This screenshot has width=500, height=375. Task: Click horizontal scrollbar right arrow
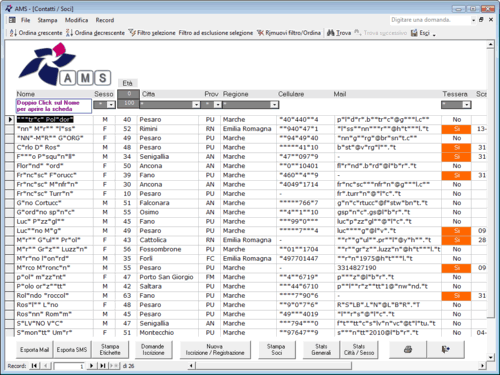pyautogui.click(x=482, y=366)
